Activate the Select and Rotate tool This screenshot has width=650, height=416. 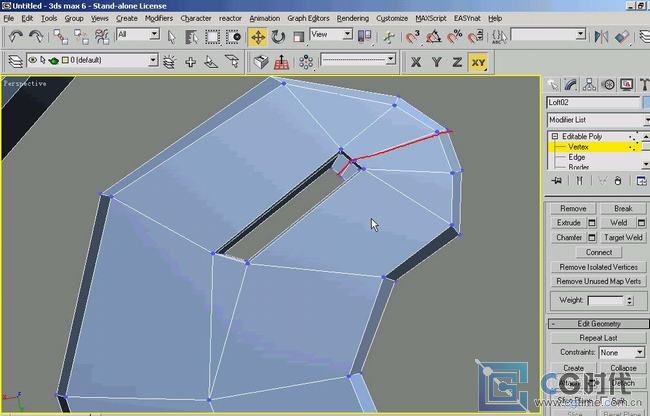(278, 36)
